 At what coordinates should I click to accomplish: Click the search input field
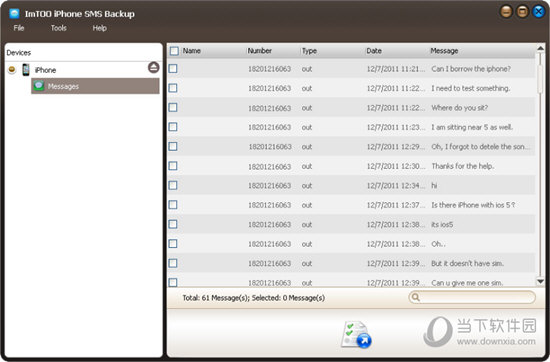472,297
